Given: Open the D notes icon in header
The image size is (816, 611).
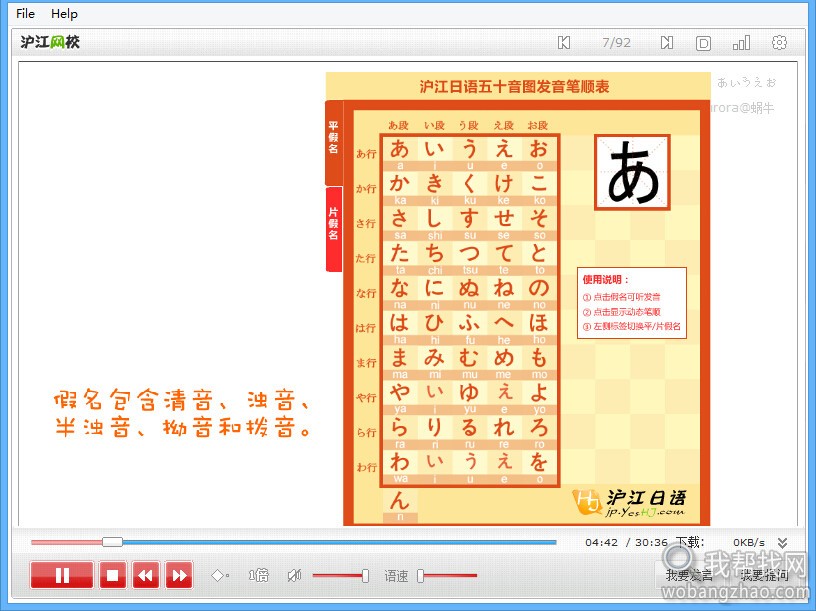Looking at the screenshot, I should [x=703, y=43].
